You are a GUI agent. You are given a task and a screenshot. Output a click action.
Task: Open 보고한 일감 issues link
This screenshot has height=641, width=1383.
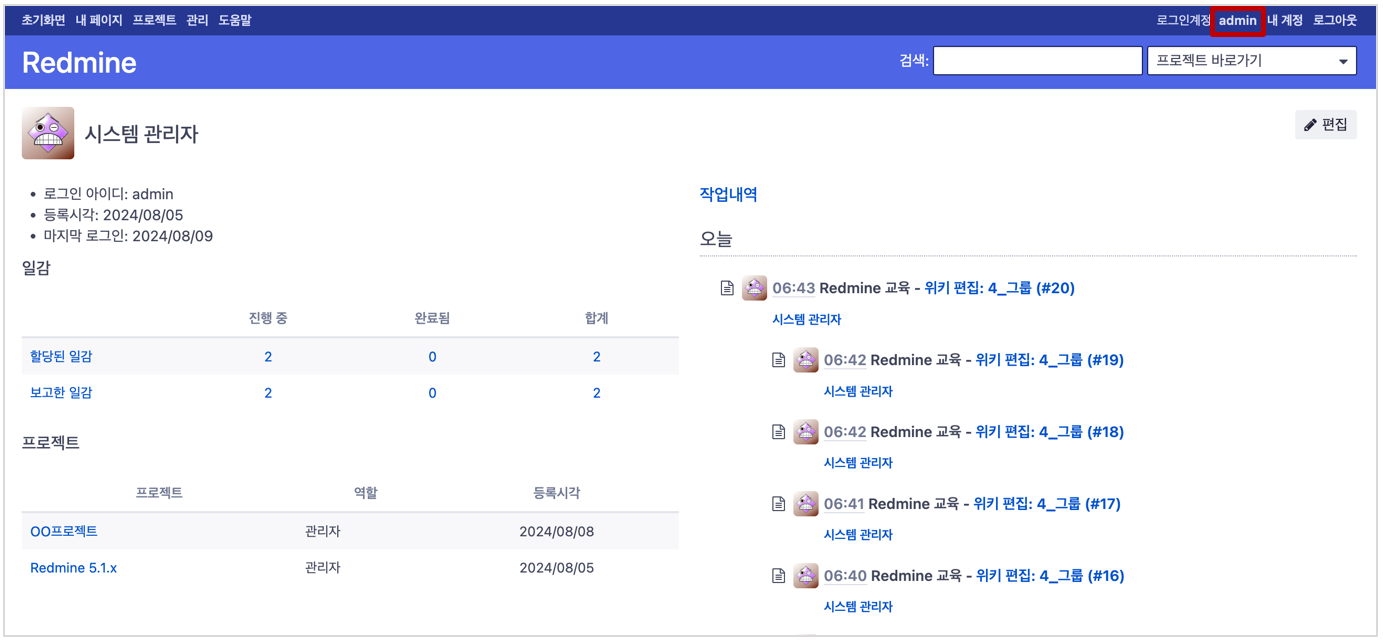click(61, 393)
